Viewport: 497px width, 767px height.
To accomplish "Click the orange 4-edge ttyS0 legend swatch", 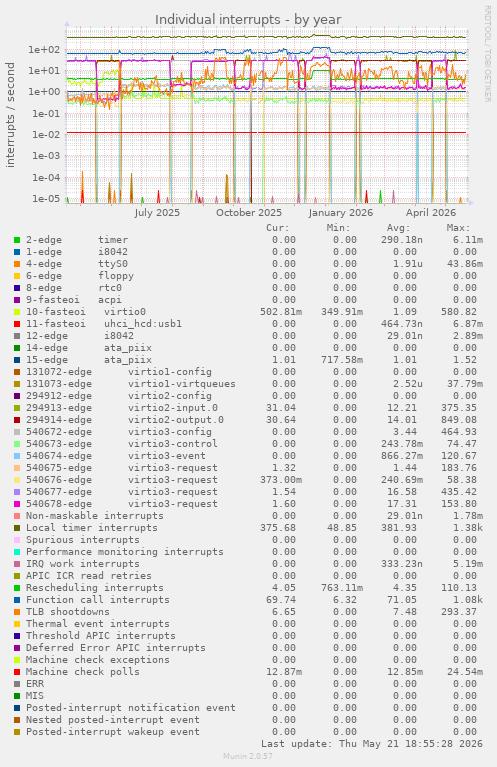I will (x=17, y=264).
